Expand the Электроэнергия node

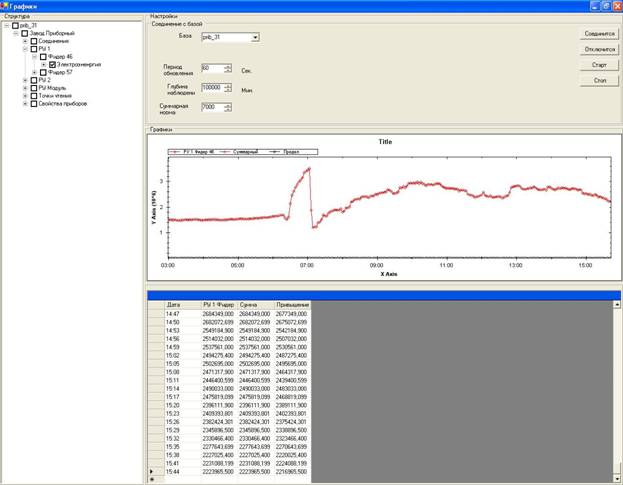(x=44, y=64)
